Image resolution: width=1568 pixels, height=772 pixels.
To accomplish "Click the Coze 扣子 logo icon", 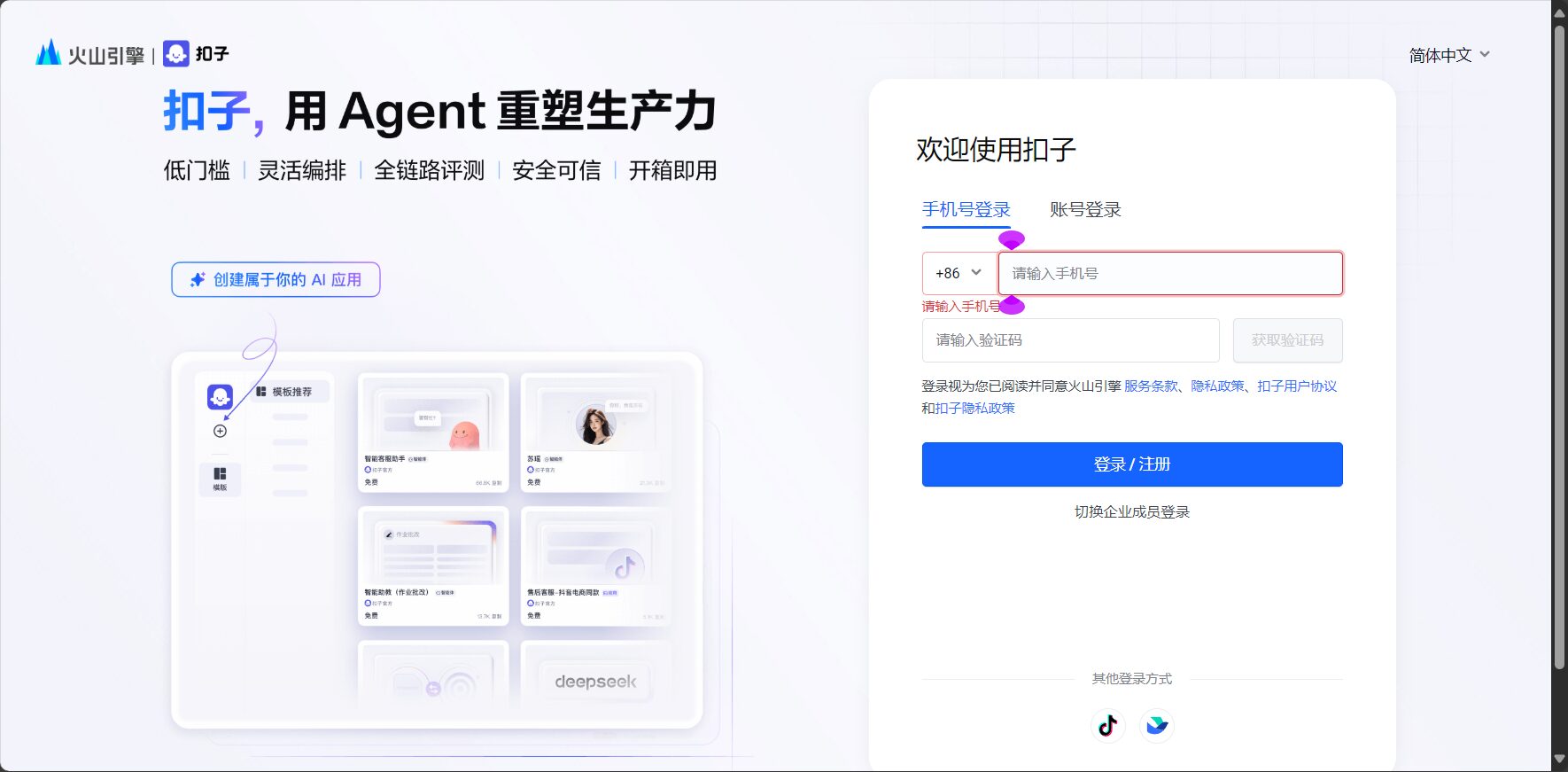I will tap(176, 54).
